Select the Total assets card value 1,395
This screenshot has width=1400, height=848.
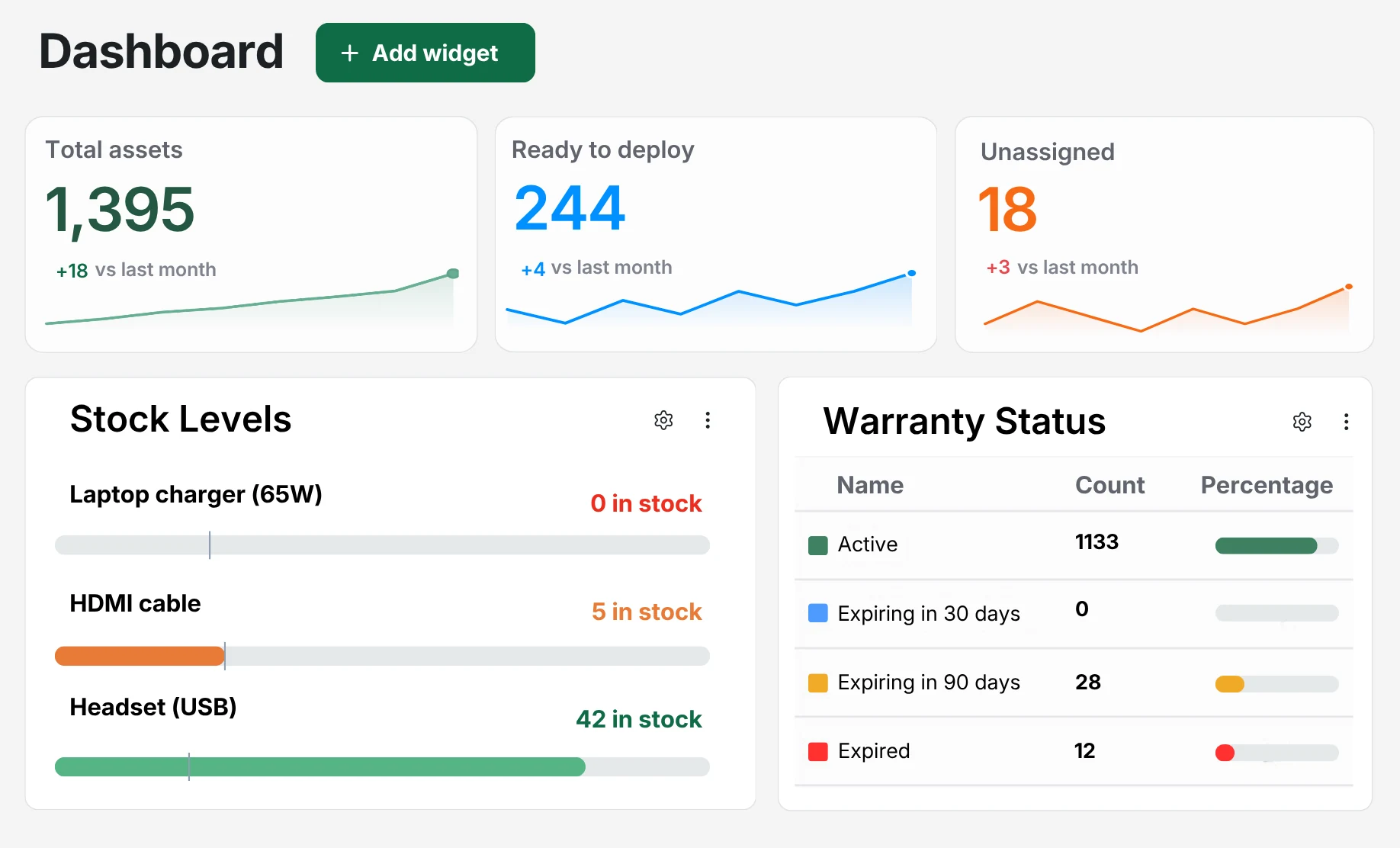point(120,210)
